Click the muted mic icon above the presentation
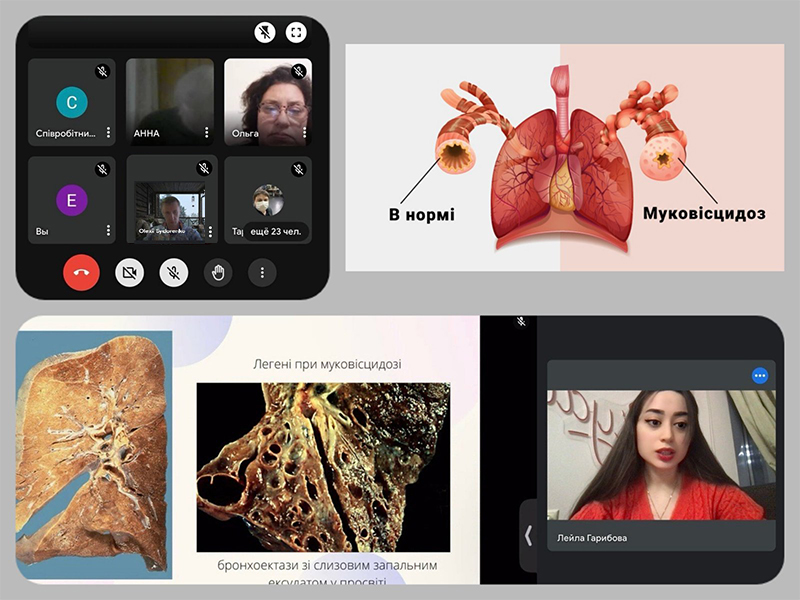This screenshot has width=800, height=600. (520, 322)
